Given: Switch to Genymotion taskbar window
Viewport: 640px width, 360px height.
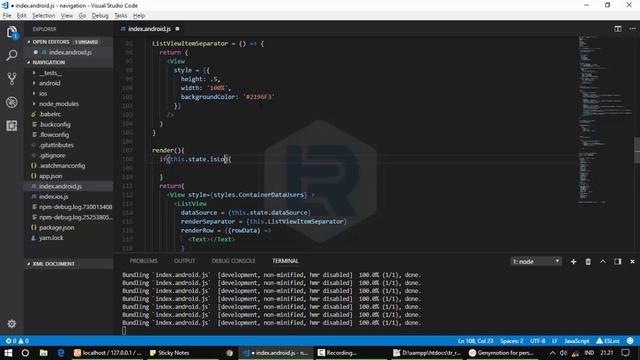Looking at the screenshot, I should 501,353.
